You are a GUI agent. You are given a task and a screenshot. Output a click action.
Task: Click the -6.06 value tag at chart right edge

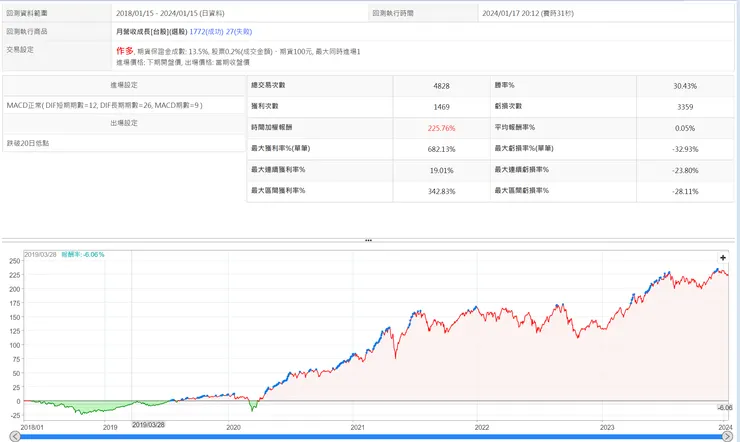pos(725,408)
